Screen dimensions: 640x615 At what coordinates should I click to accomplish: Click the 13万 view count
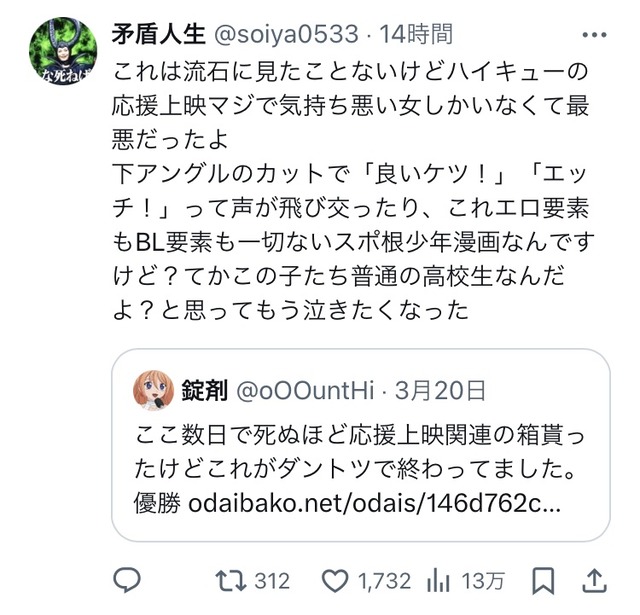(483, 581)
